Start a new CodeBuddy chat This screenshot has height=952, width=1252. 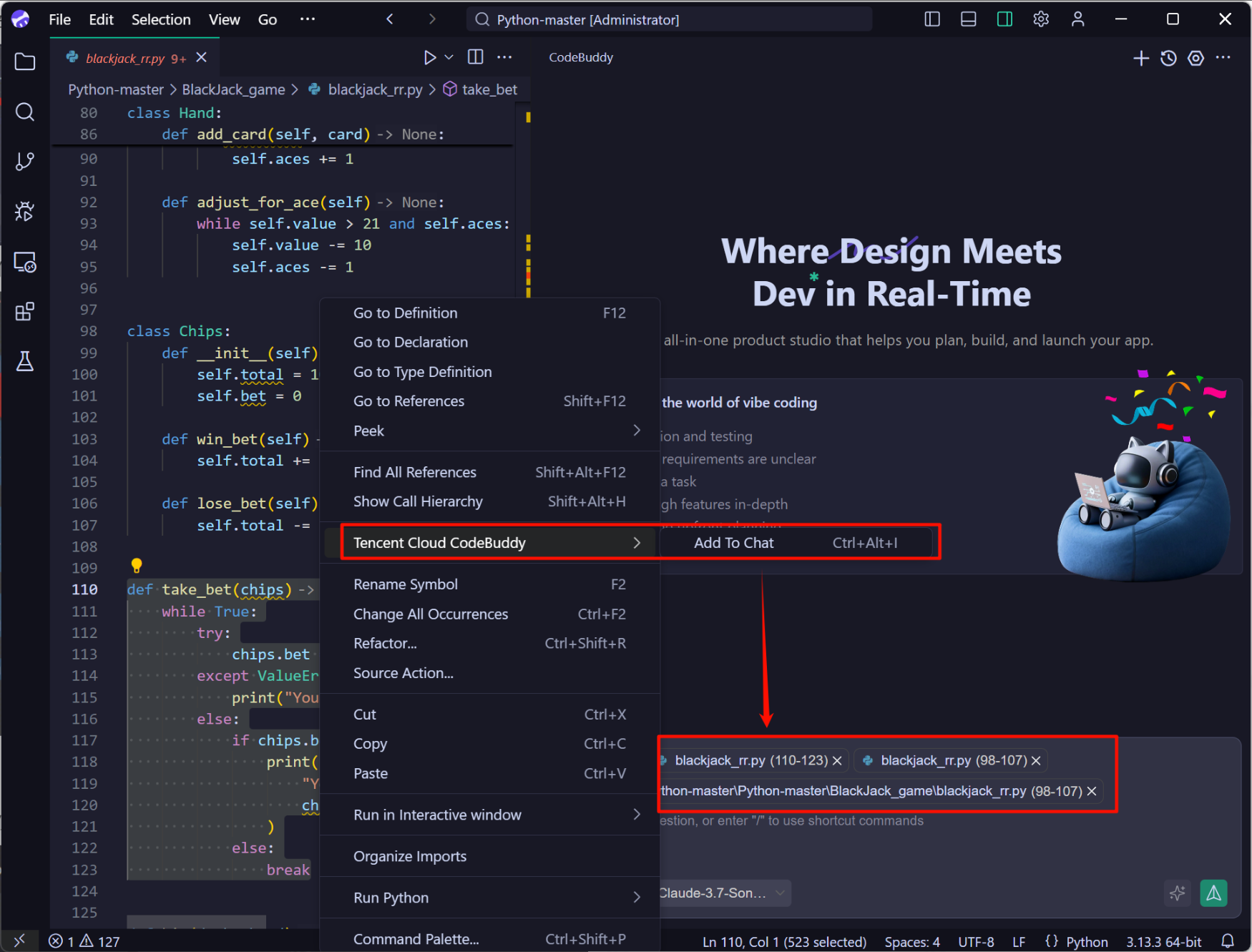(1141, 59)
